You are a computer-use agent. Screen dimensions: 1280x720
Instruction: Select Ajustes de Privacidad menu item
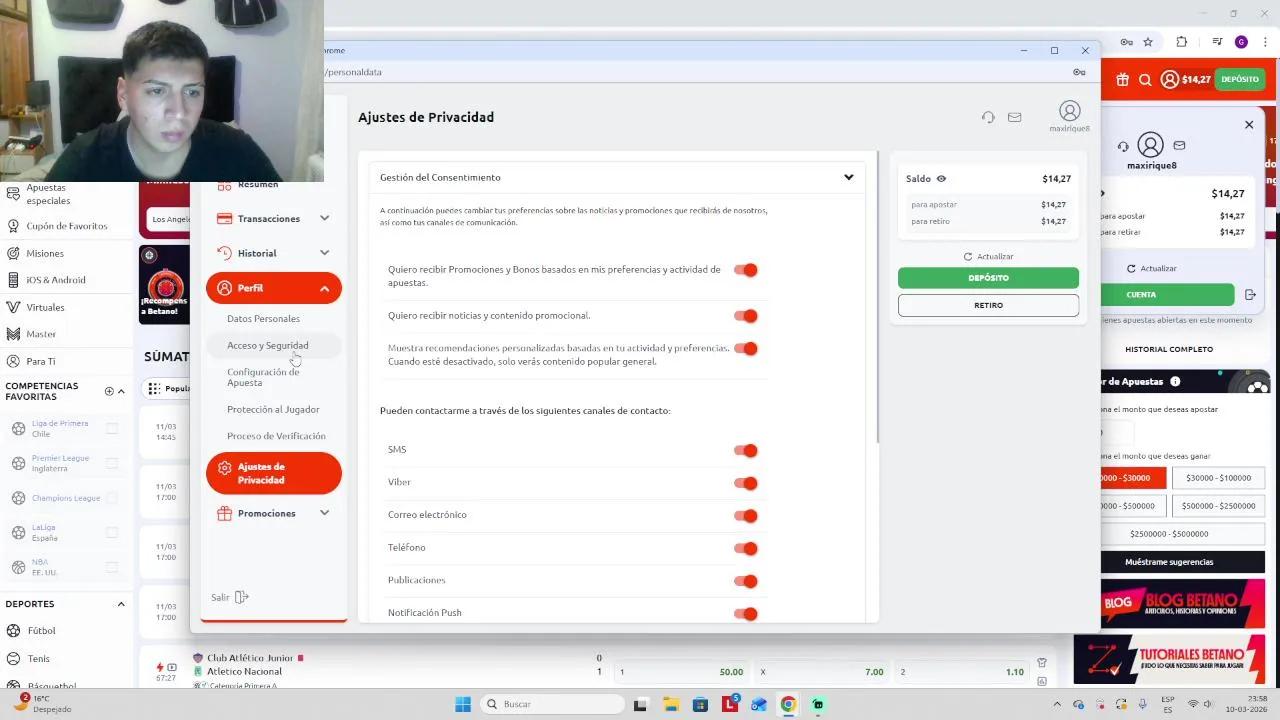click(274, 473)
